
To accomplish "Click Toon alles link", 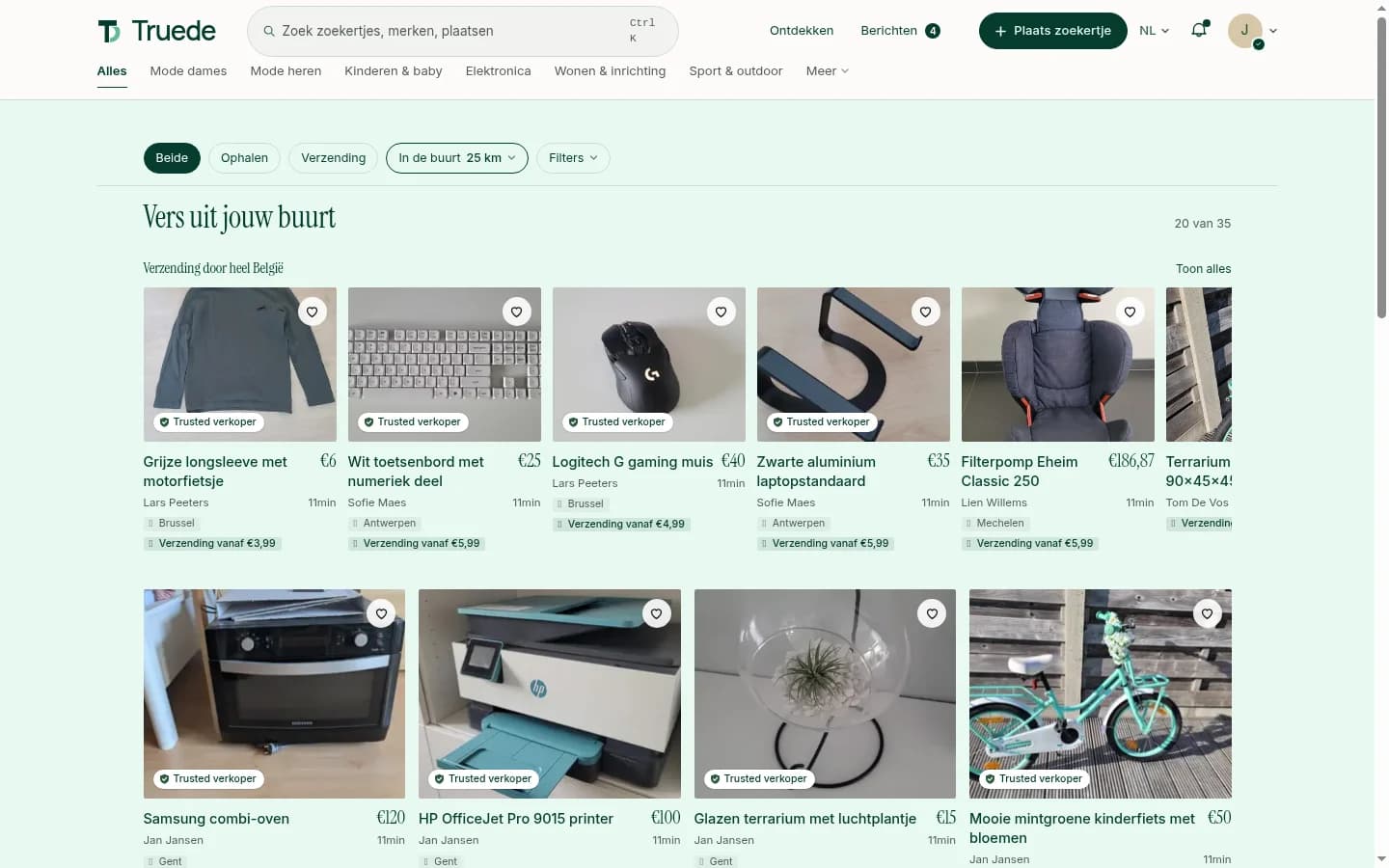I will click(1203, 269).
